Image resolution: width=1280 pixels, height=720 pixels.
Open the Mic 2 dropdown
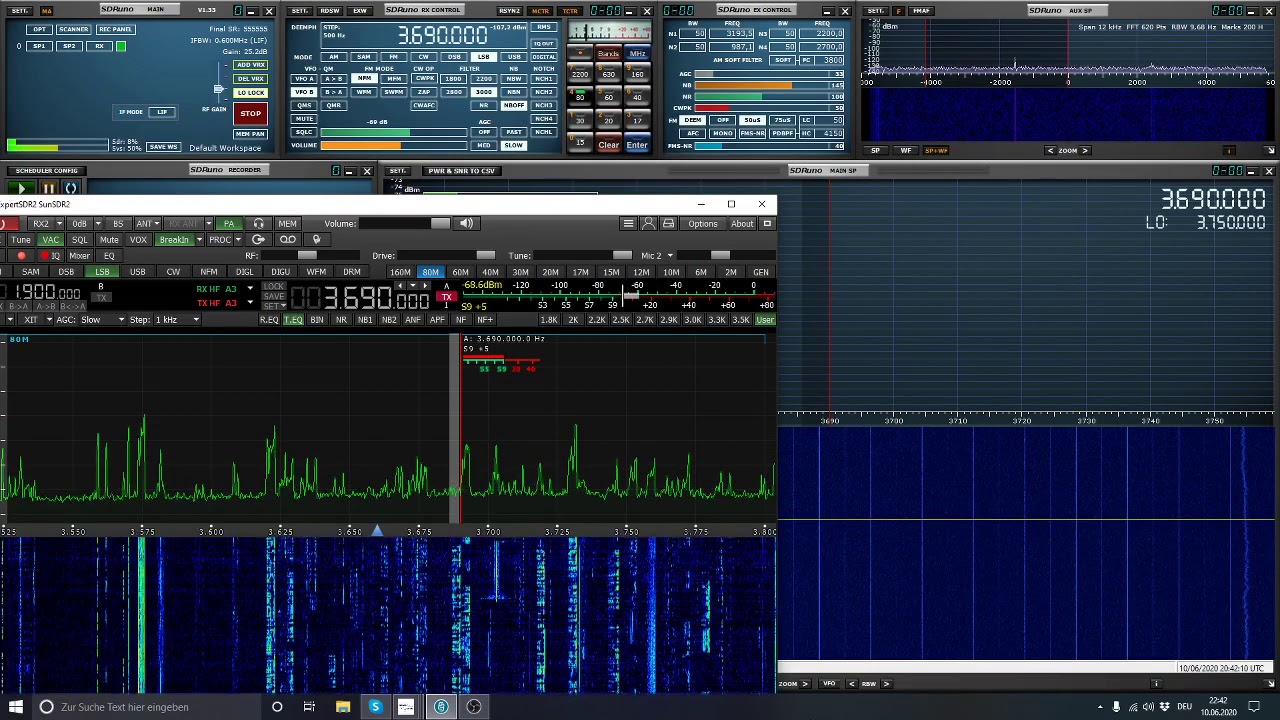[x=657, y=256]
